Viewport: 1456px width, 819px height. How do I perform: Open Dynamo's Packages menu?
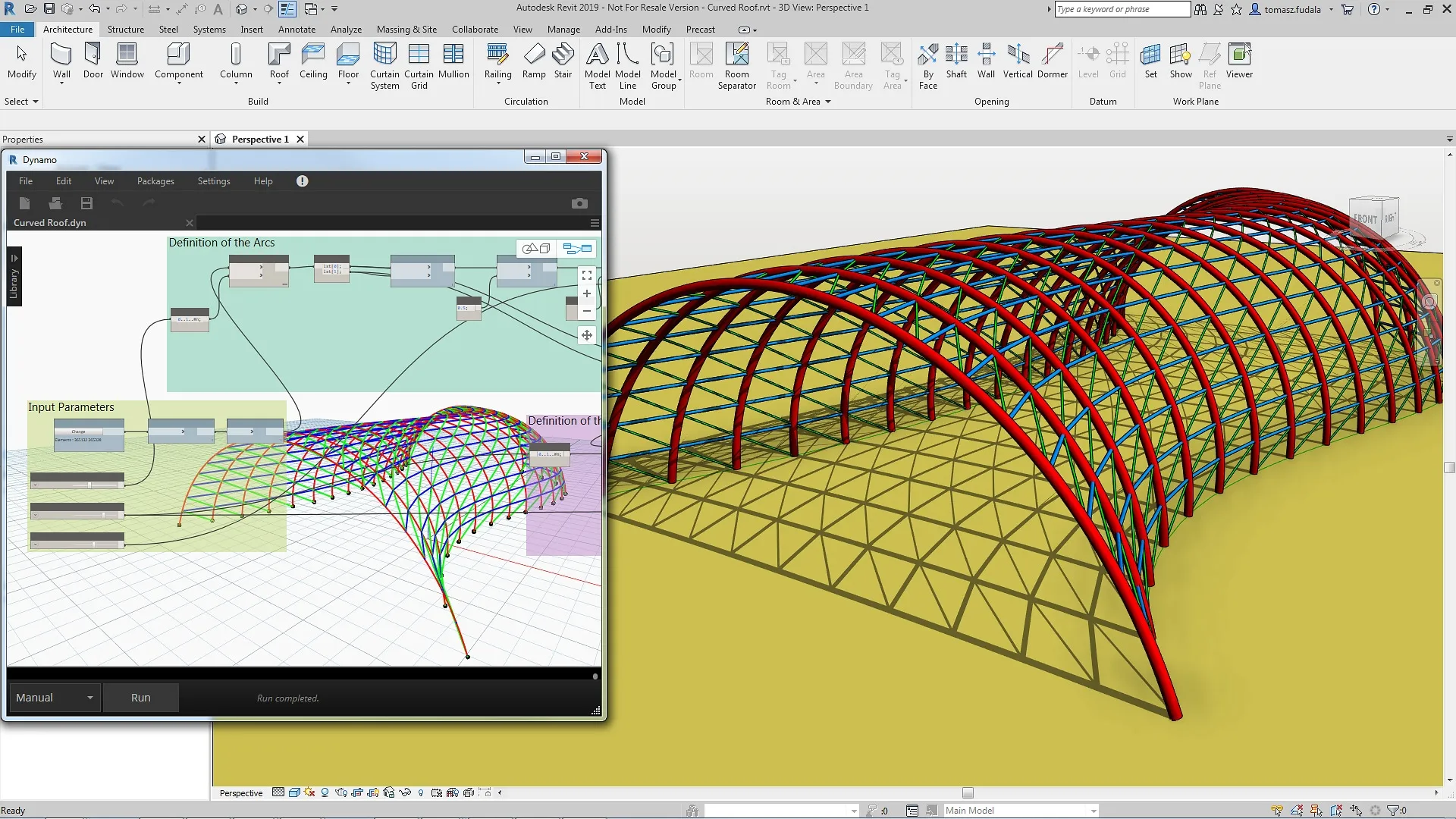(155, 180)
